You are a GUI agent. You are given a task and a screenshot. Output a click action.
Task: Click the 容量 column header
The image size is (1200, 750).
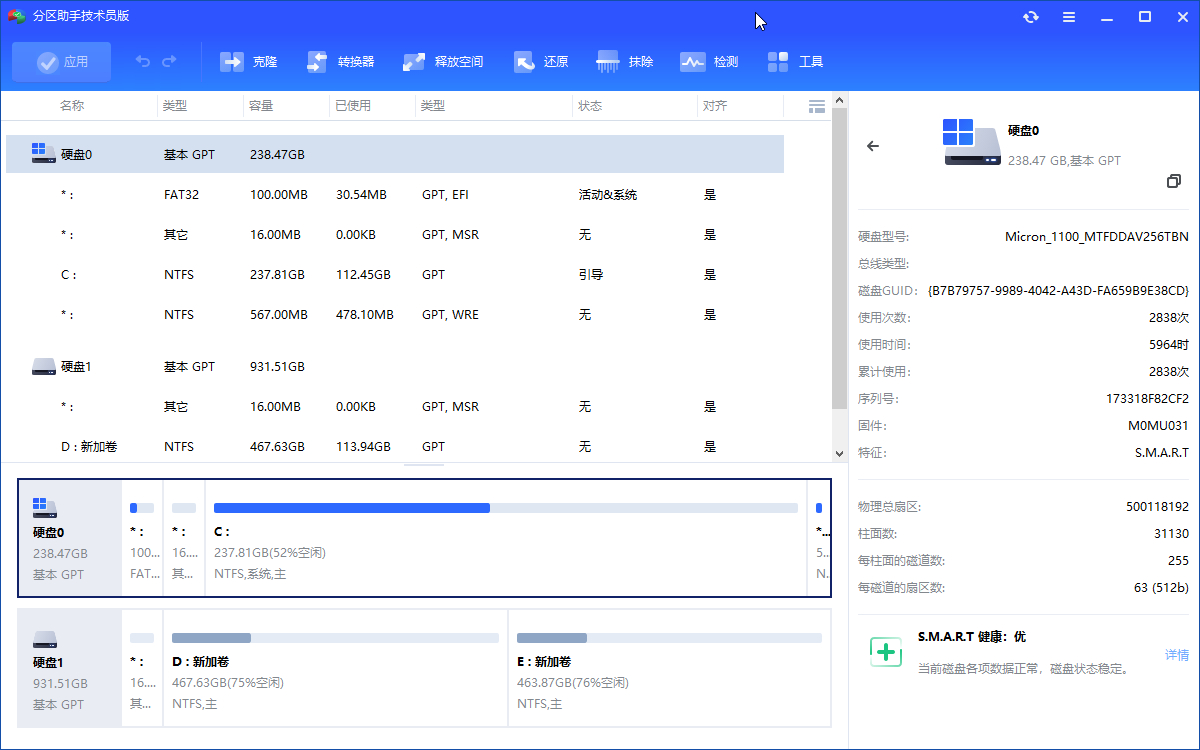[x=261, y=106]
